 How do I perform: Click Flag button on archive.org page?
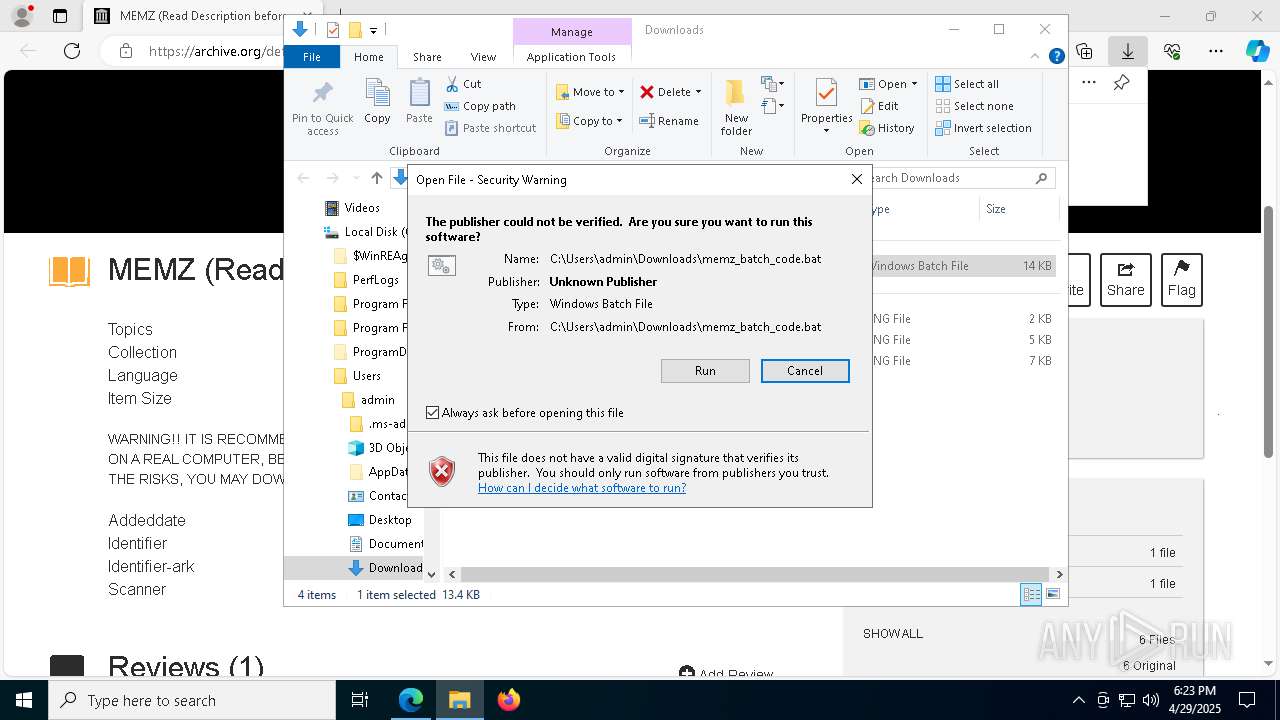point(1181,280)
